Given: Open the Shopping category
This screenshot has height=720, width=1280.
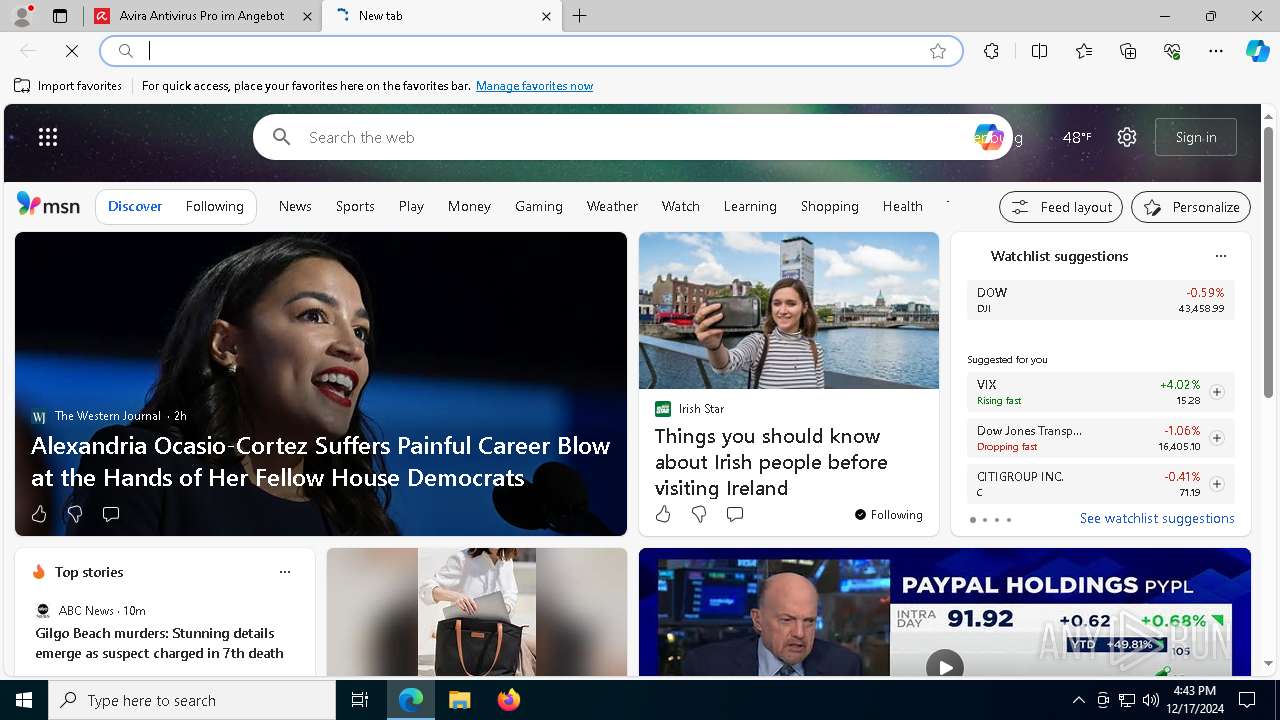Looking at the screenshot, I should tap(829, 206).
